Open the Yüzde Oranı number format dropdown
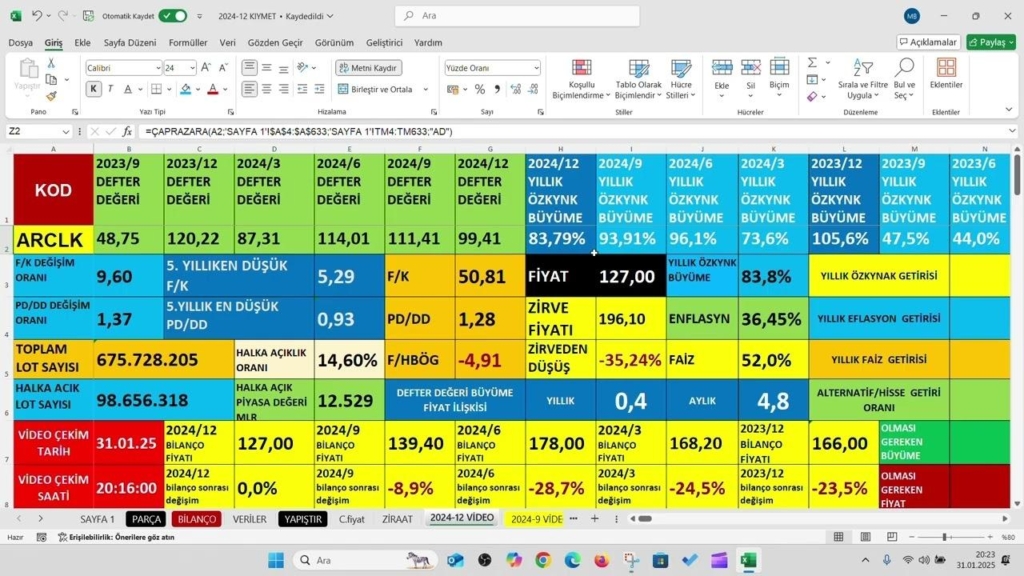 tap(536, 68)
